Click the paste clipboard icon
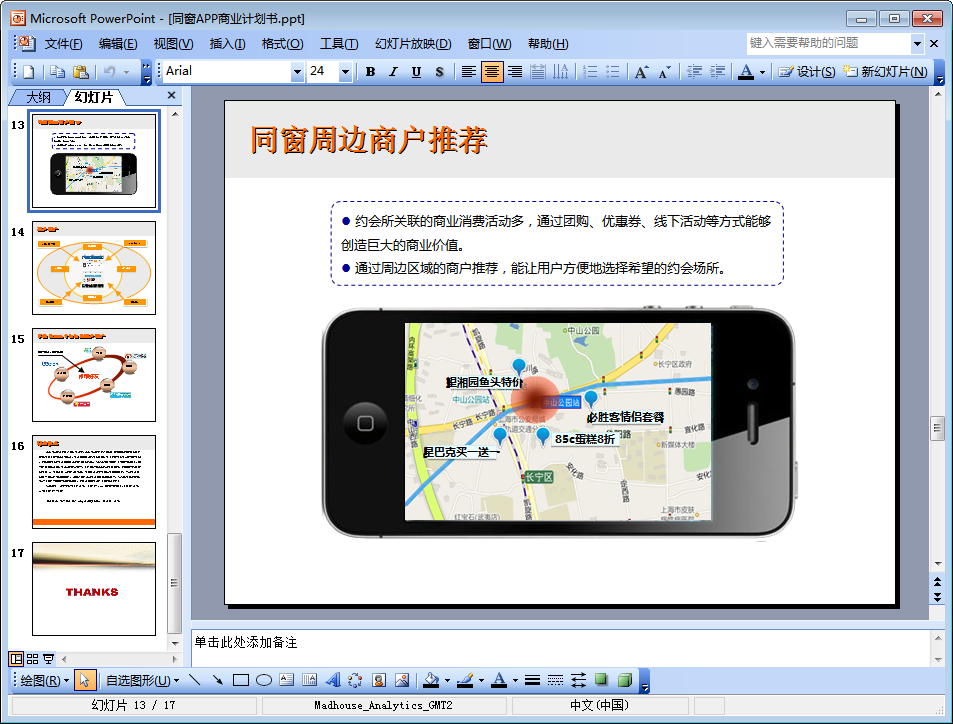The image size is (953, 724). click(81, 72)
